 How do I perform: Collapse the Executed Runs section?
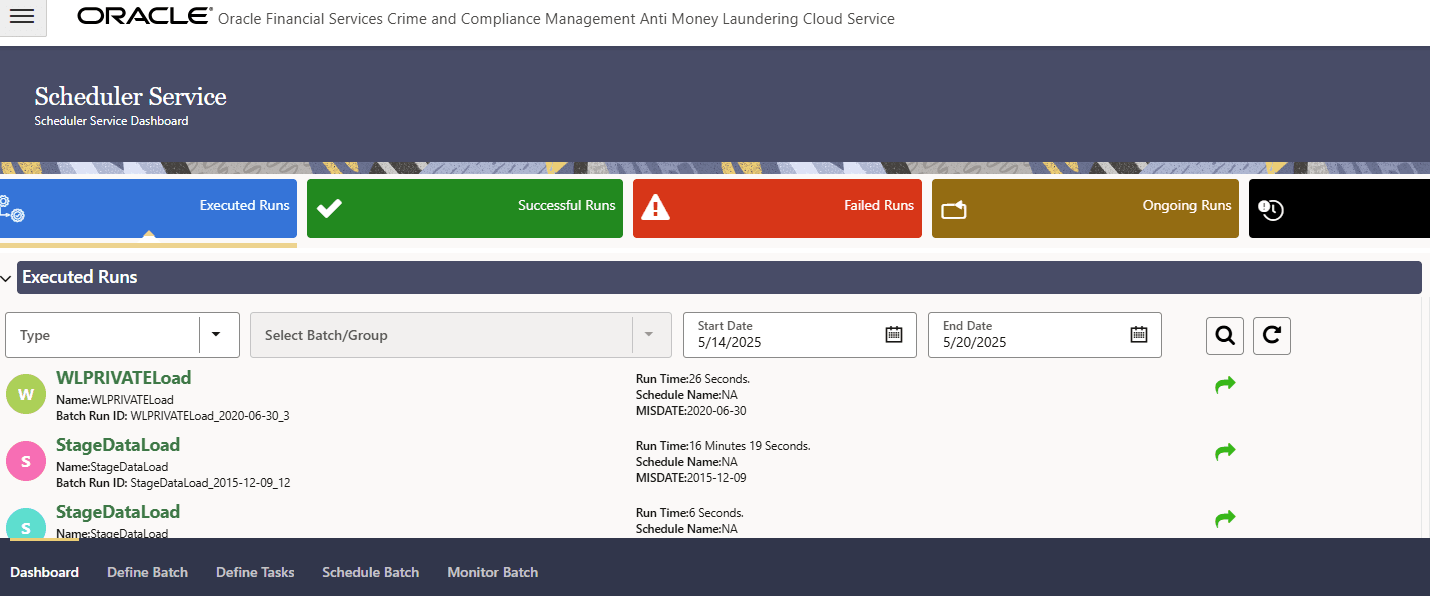point(8,277)
